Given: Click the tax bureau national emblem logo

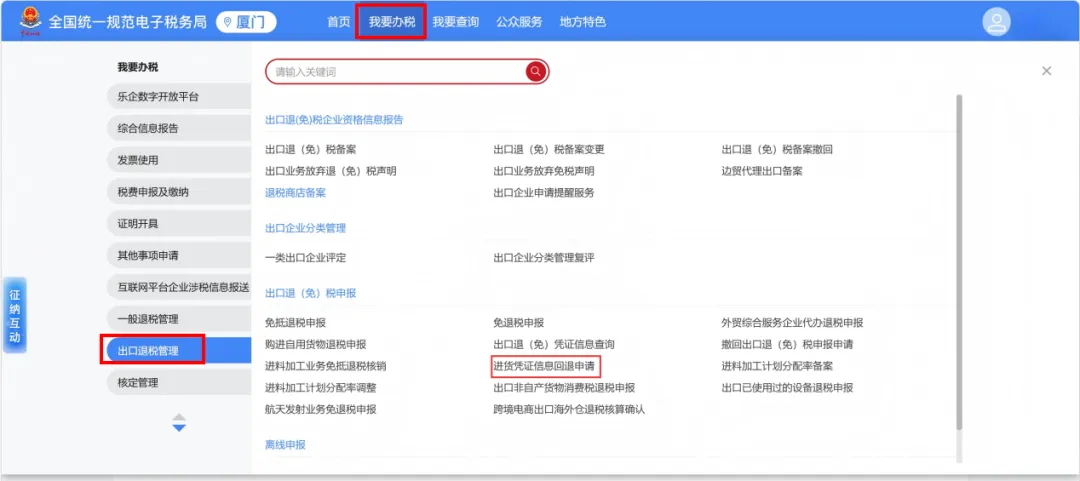Looking at the screenshot, I should [x=30, y=21].
